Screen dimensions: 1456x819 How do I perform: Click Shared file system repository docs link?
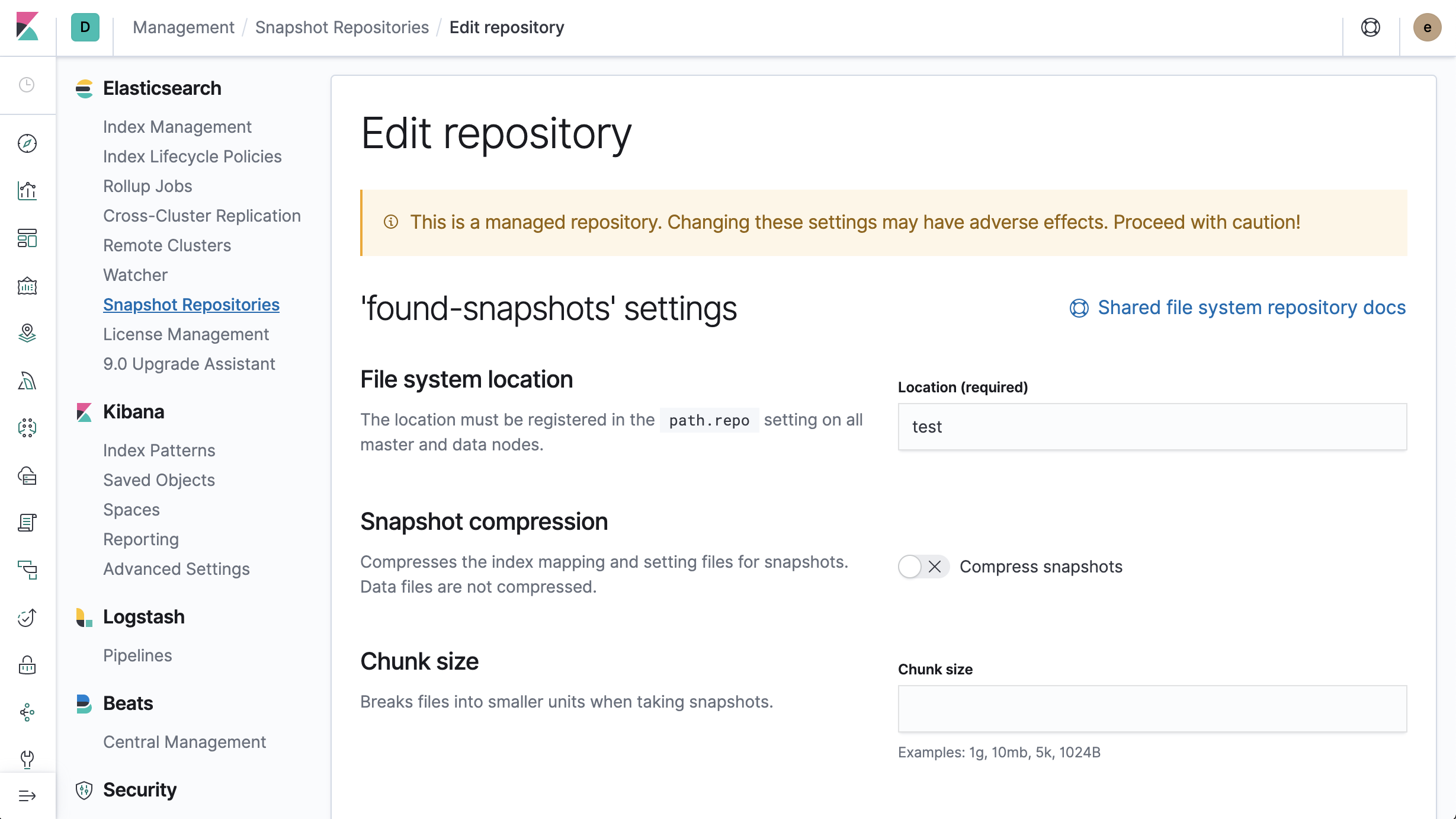(1237, 307)
